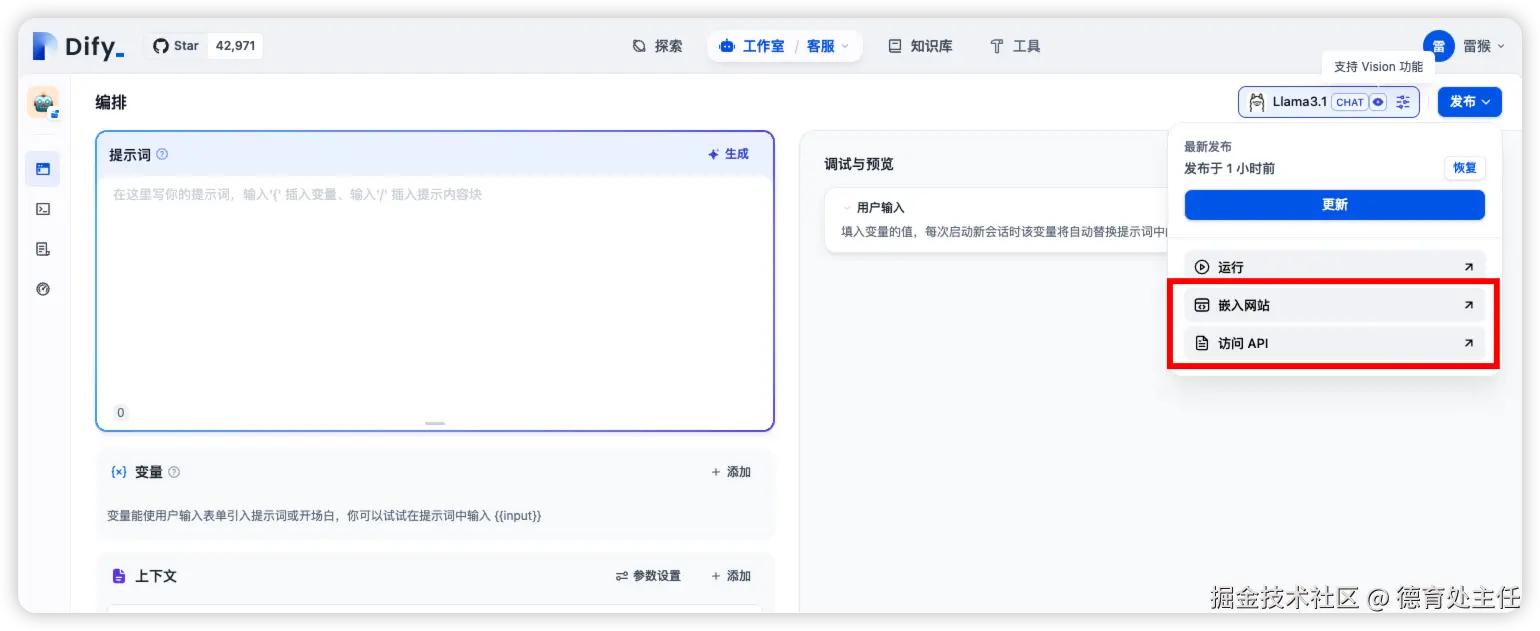Open 参数设置 parameter settings for context
This screenshot has height=631, width=1540.
click(x=649, y=575)
